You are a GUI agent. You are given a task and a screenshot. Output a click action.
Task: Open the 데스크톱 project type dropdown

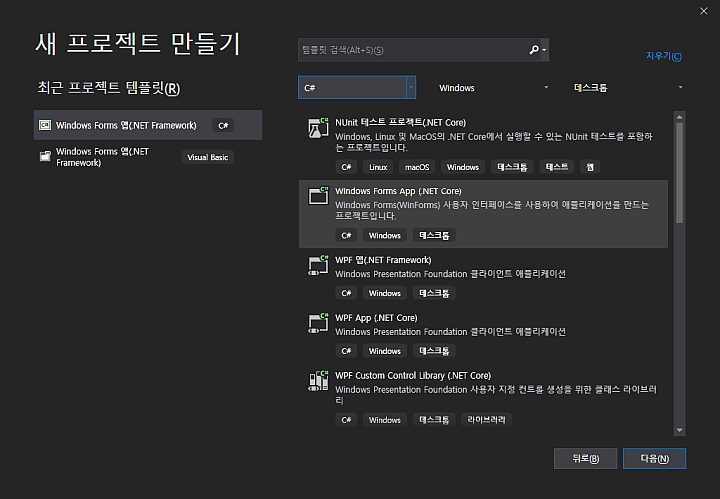[627, 88]
